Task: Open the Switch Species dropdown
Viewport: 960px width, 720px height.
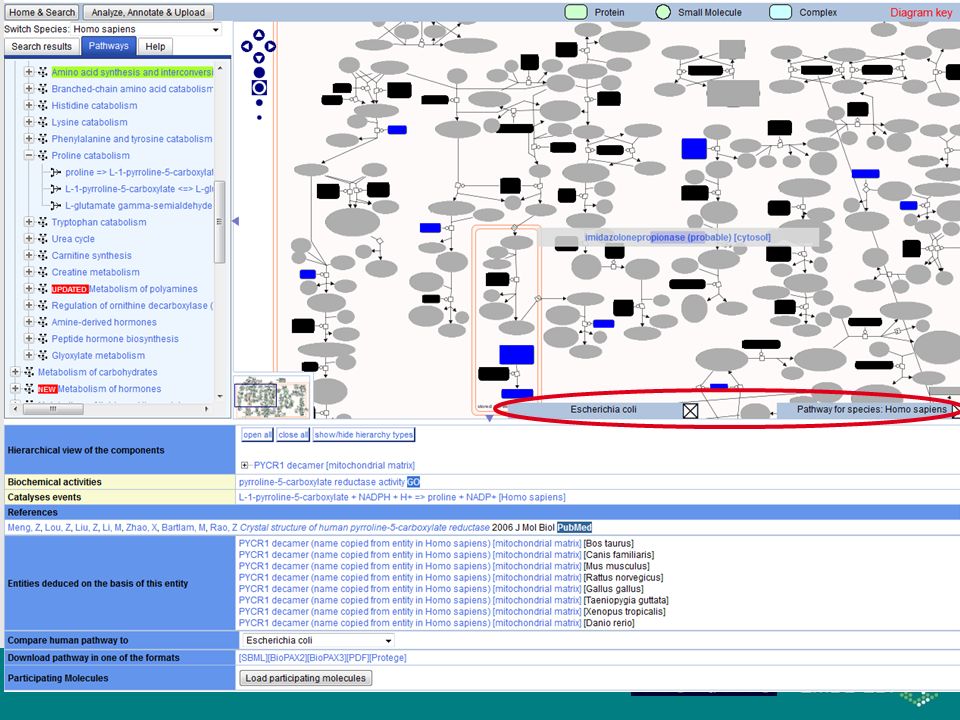Action: click(146, 29)
